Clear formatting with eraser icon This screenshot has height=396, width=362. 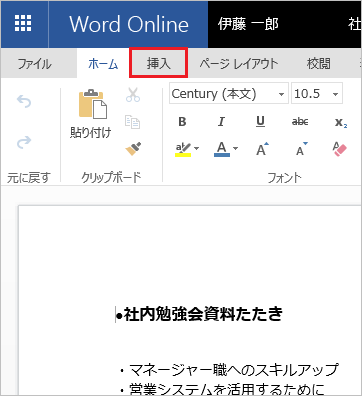coord(339,149)
